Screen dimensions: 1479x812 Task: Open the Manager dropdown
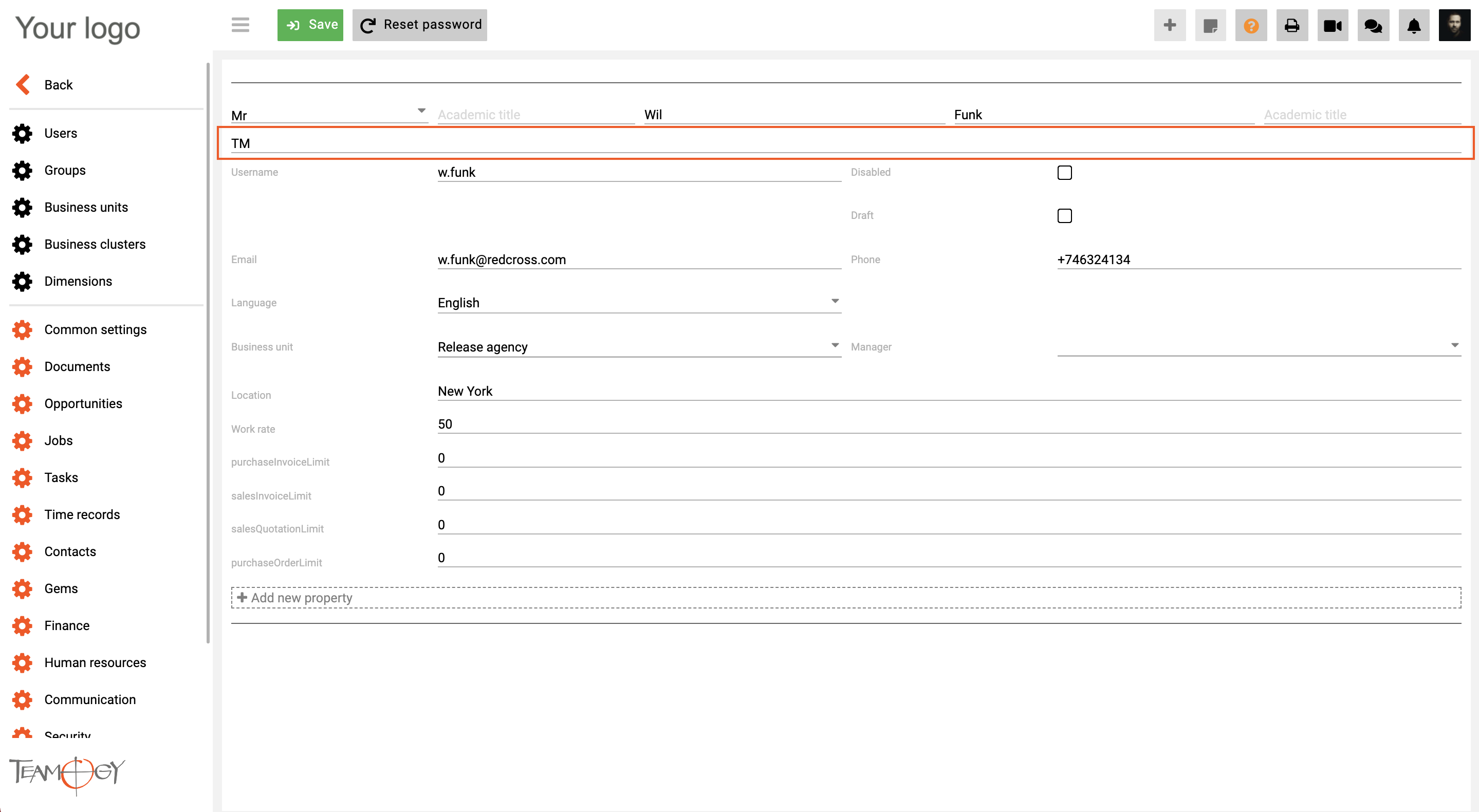pos(1259,346)
